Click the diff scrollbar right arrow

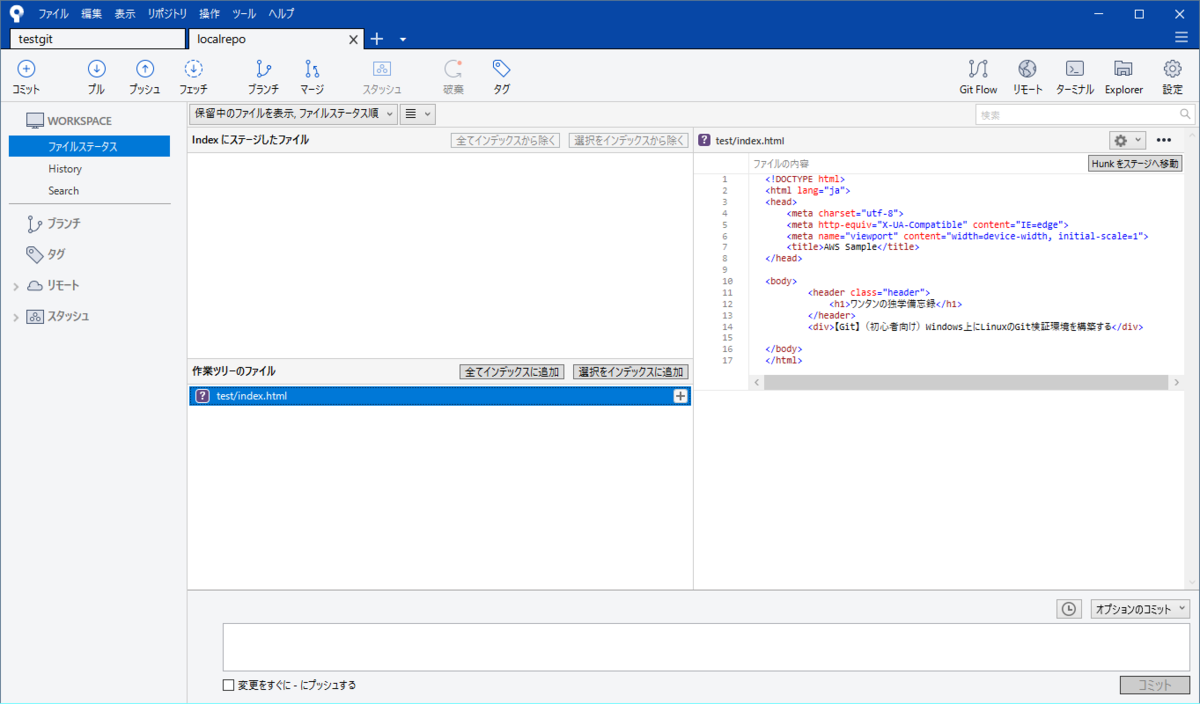coord(1176,383)
